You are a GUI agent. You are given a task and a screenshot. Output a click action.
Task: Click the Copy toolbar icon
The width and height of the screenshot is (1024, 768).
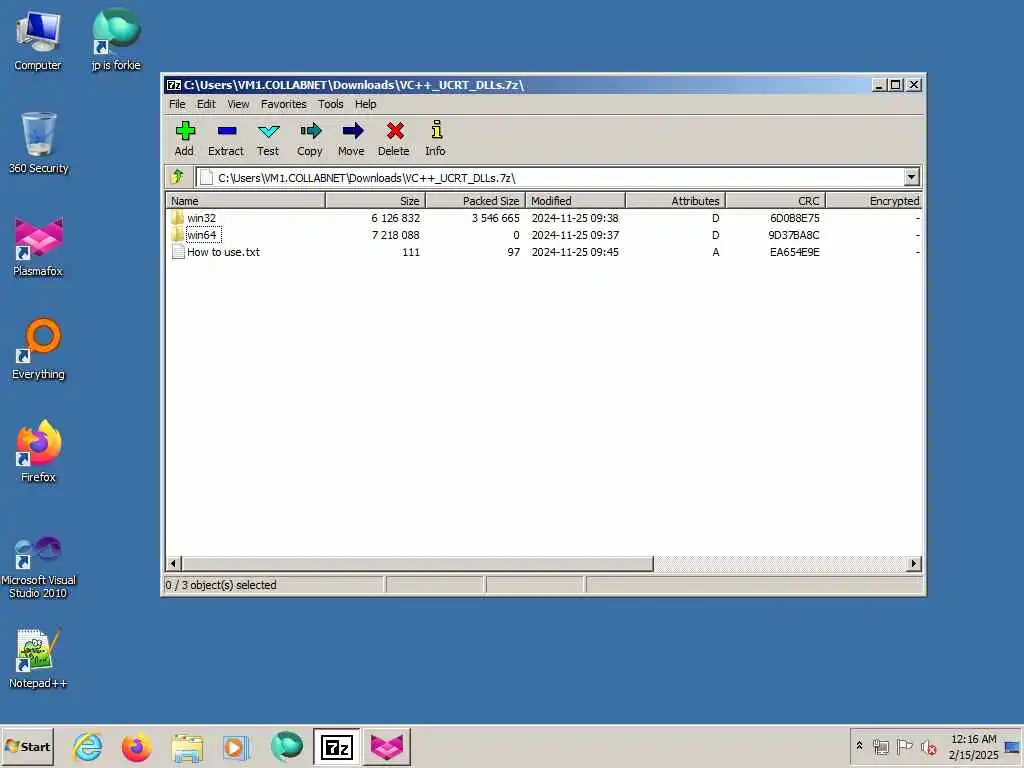coord(310,131)
